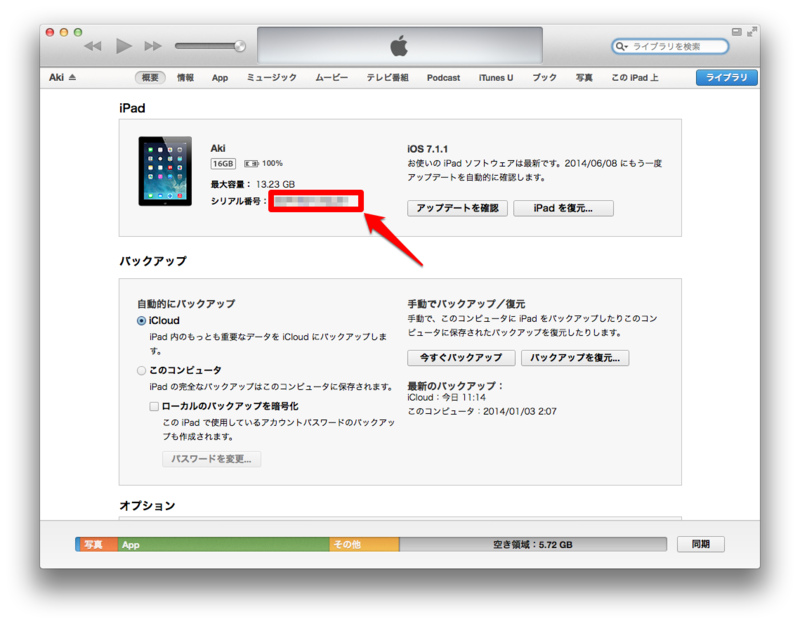Switch to ミュージック tab
800x624 pixels.
click(x=271, y=78)
